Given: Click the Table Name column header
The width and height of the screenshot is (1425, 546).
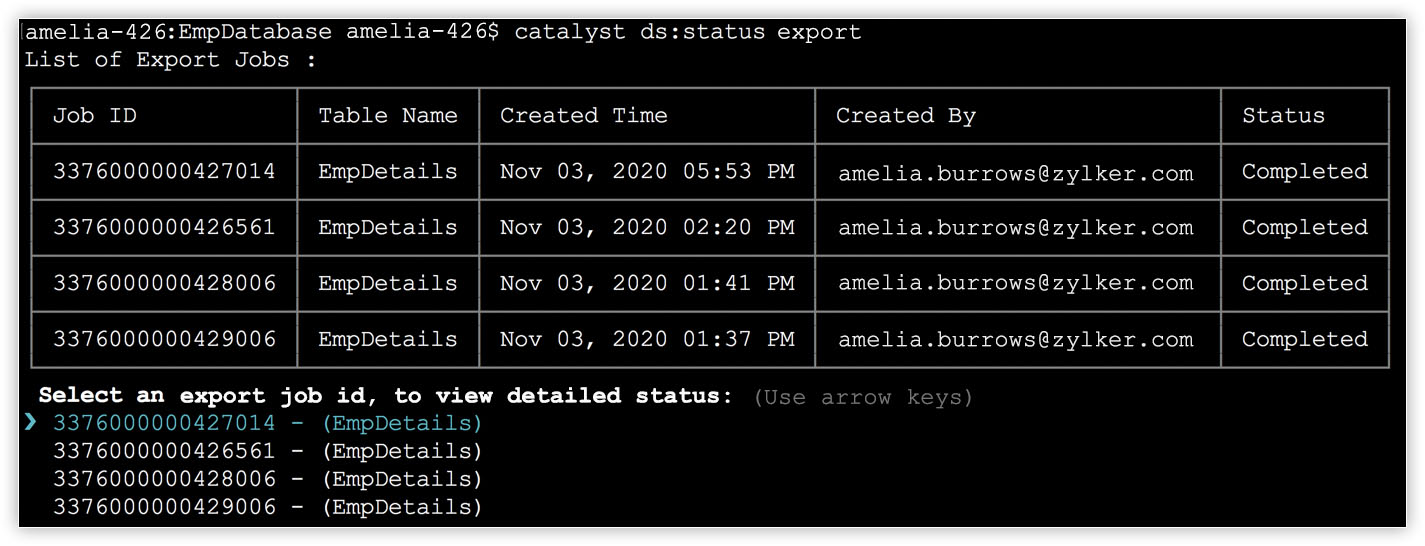Looking at the screenshot, I should (x=388, y=115).
